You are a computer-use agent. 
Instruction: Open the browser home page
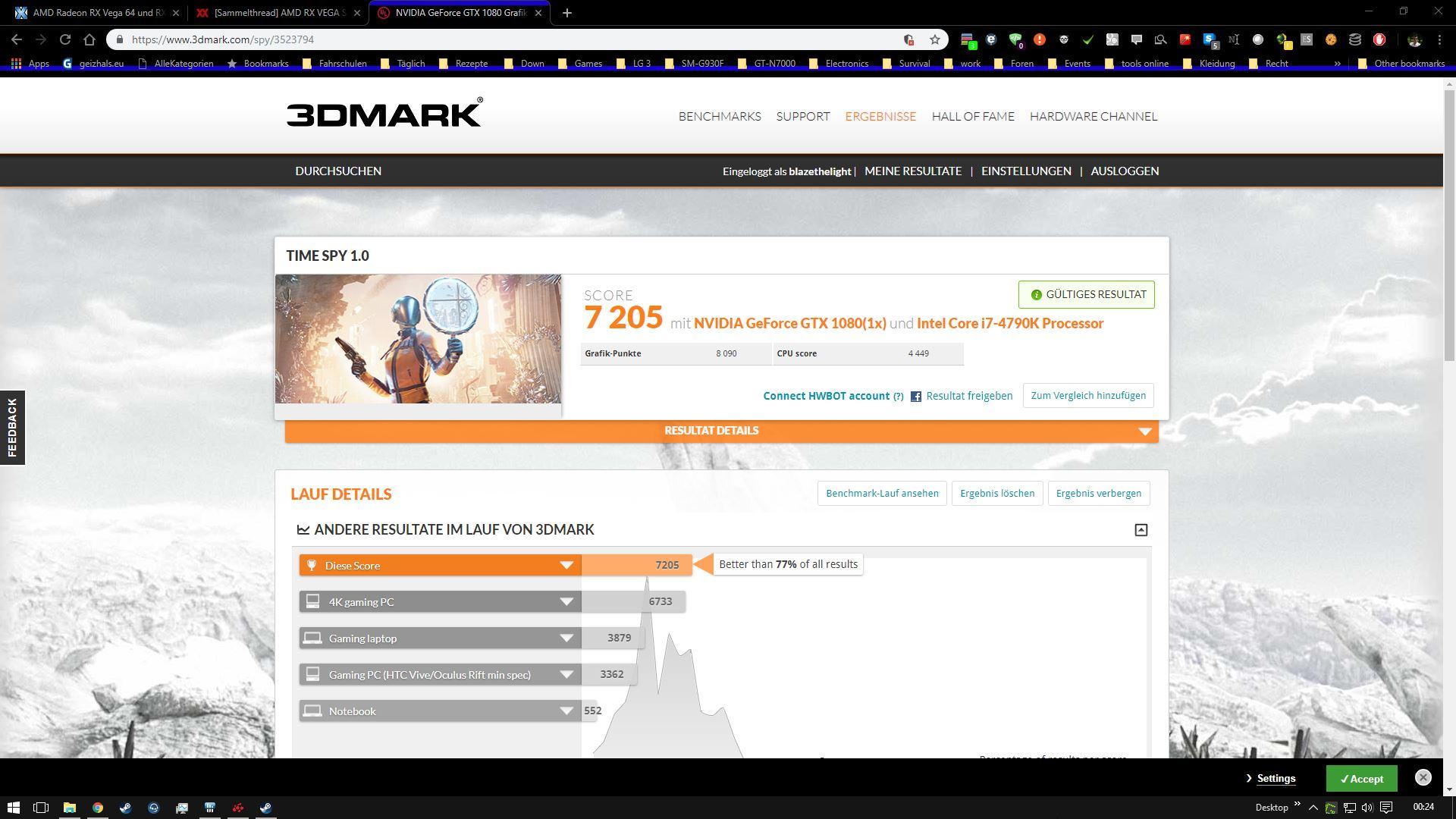[x=89, y=39]
